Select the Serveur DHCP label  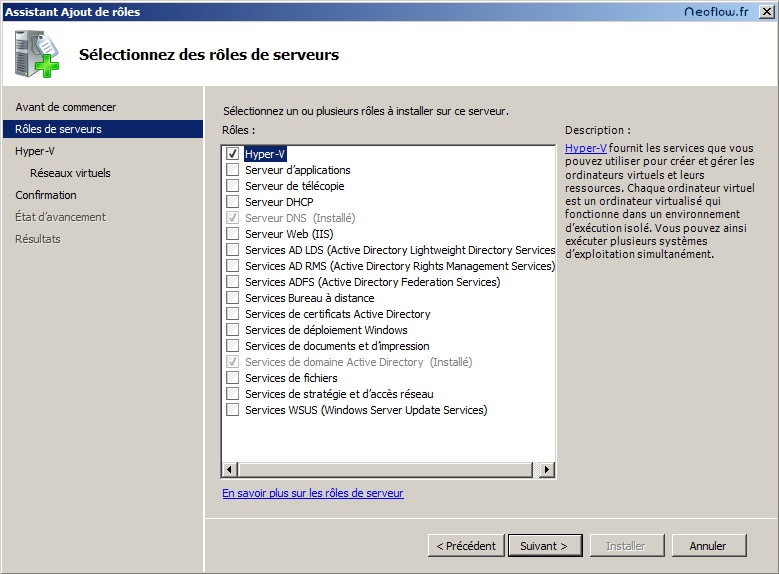tap(279, 202)
